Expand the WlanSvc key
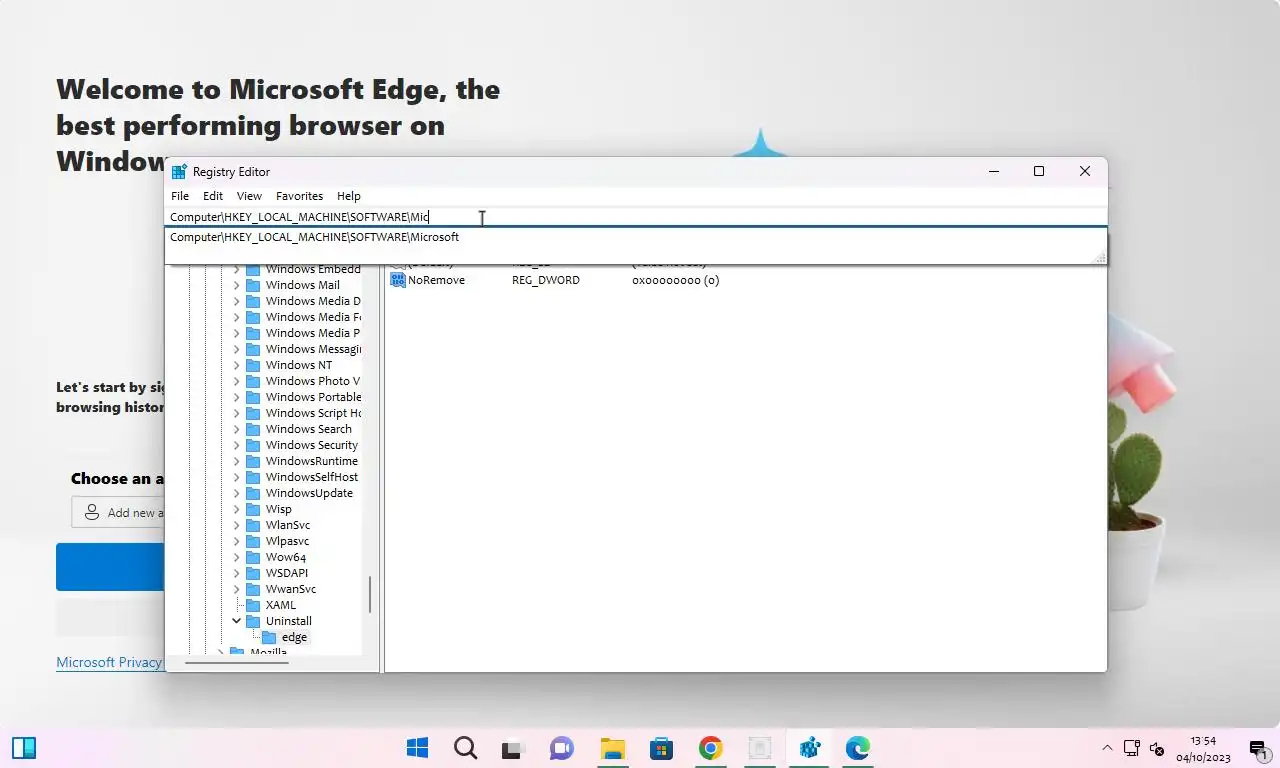This screenshot has height=768, width=1280. [x=237, y=525]
